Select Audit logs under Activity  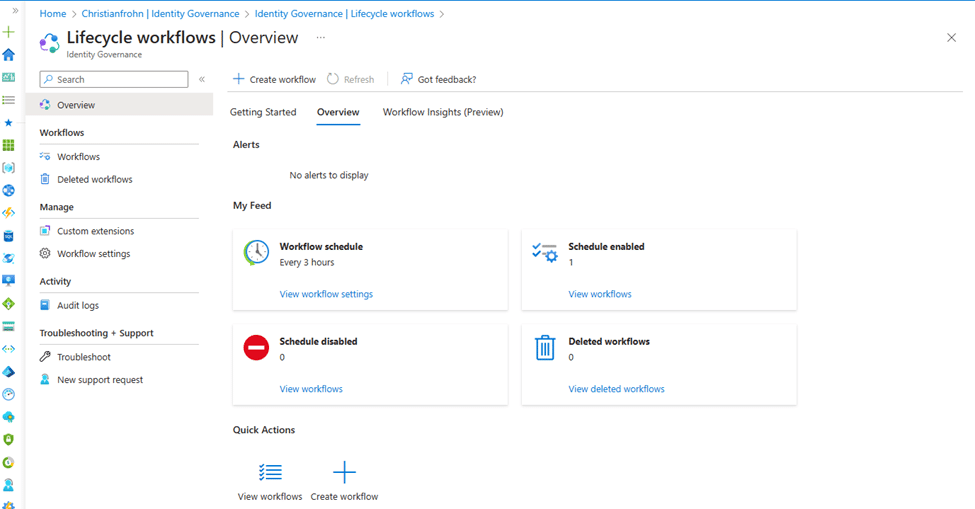tap(78, 305)
